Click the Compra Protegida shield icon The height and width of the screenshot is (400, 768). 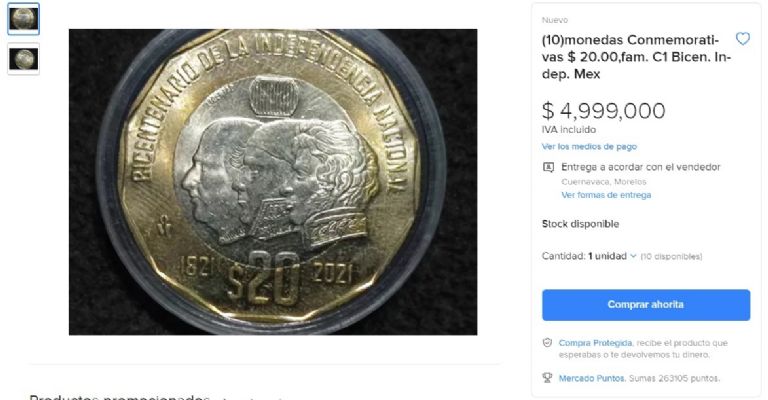548,343
